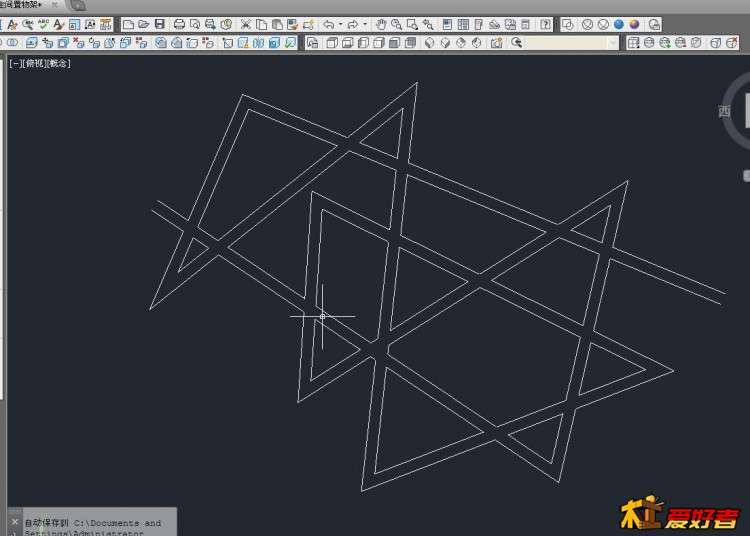The width and height of the screenshot is (750, 536).
Task: Switch to SE Isometric view
Action: click(x=445, y=43)
